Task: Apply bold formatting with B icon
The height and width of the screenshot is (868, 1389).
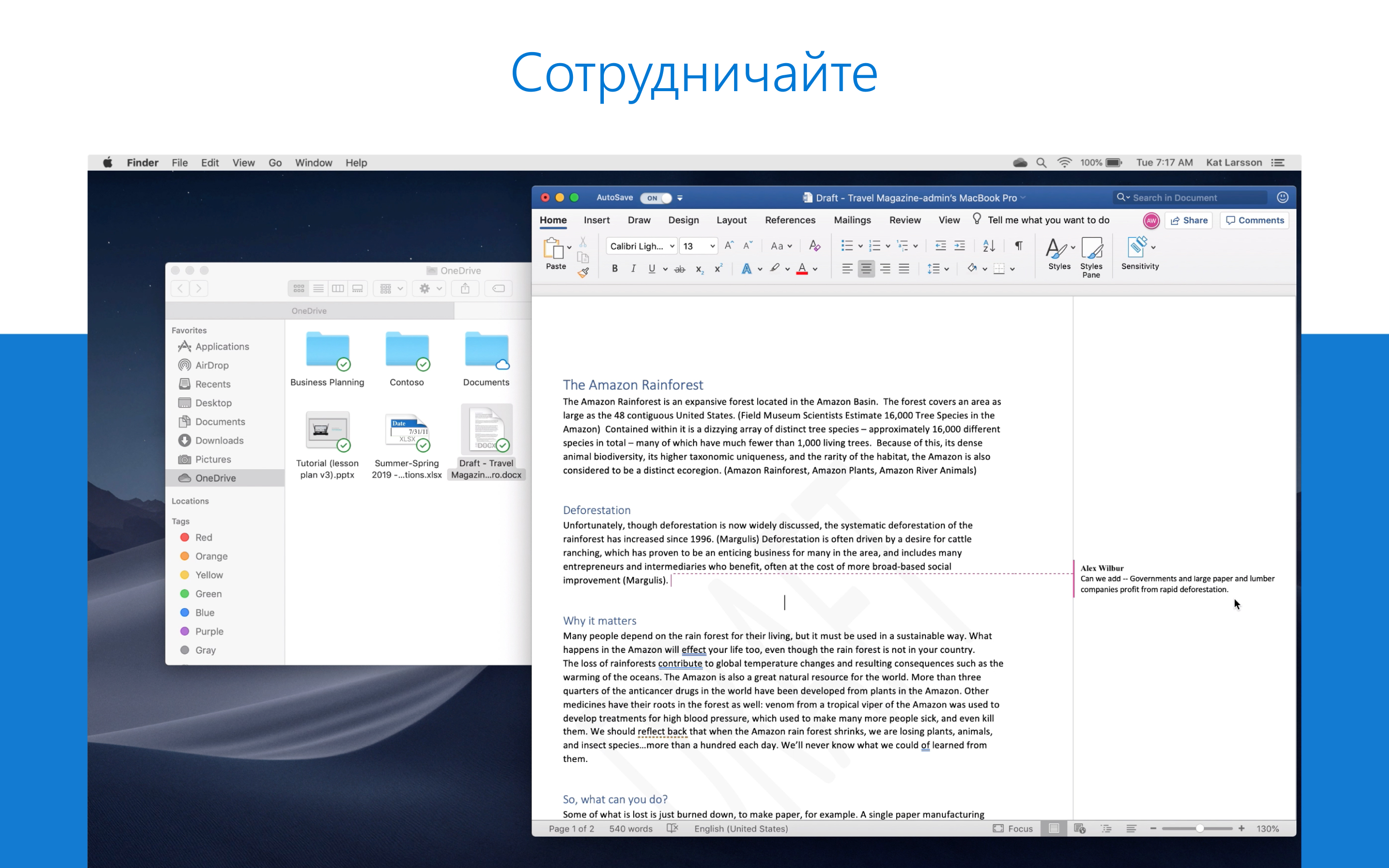Action: 614,269
